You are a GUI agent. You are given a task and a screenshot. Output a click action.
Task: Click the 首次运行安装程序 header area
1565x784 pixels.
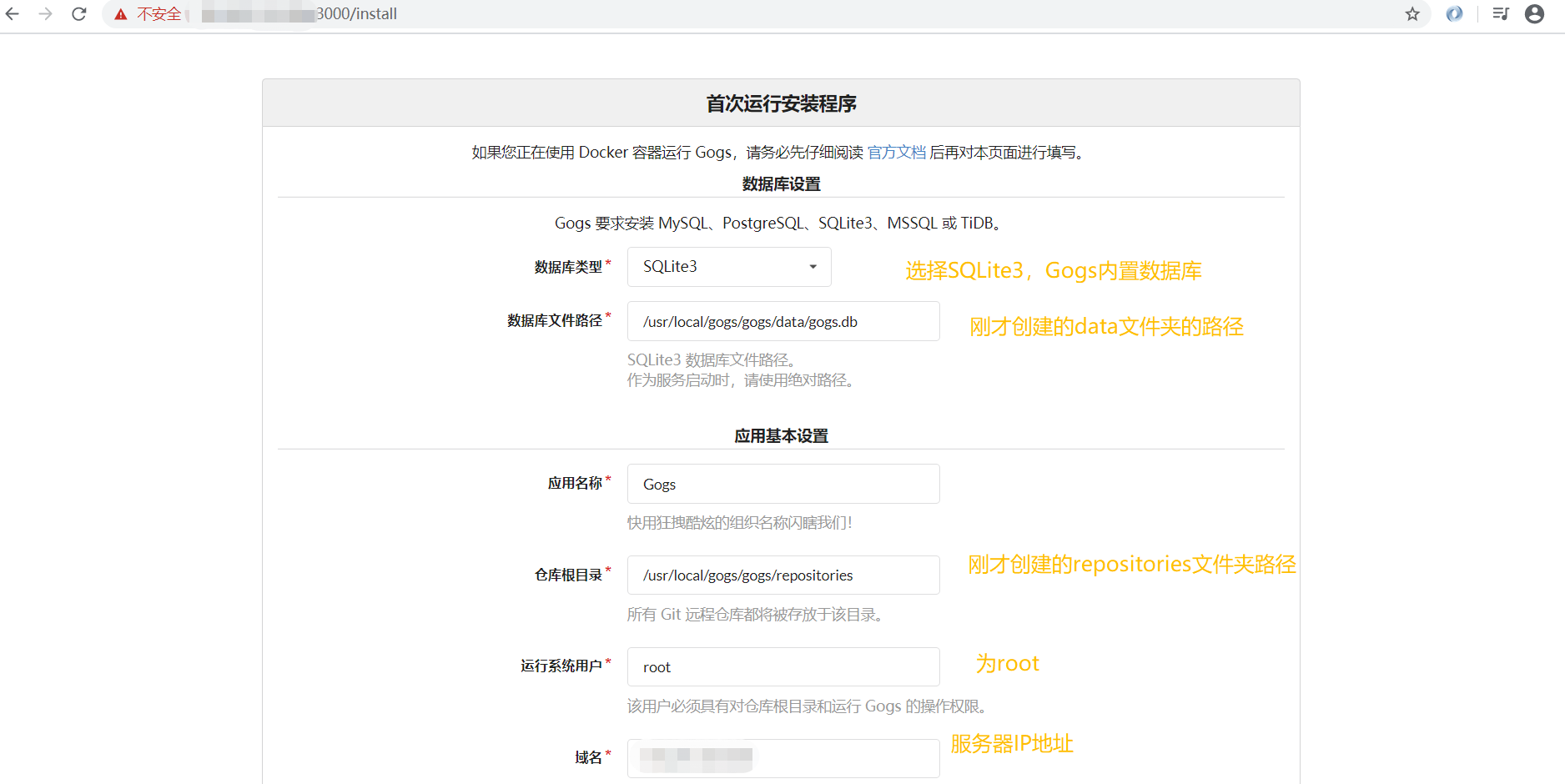point(781,103)
